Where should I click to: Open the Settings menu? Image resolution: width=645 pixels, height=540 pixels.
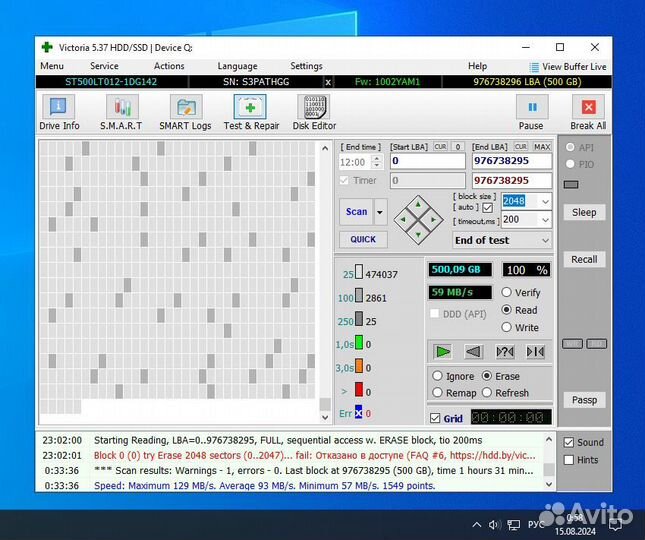(306, 66)
